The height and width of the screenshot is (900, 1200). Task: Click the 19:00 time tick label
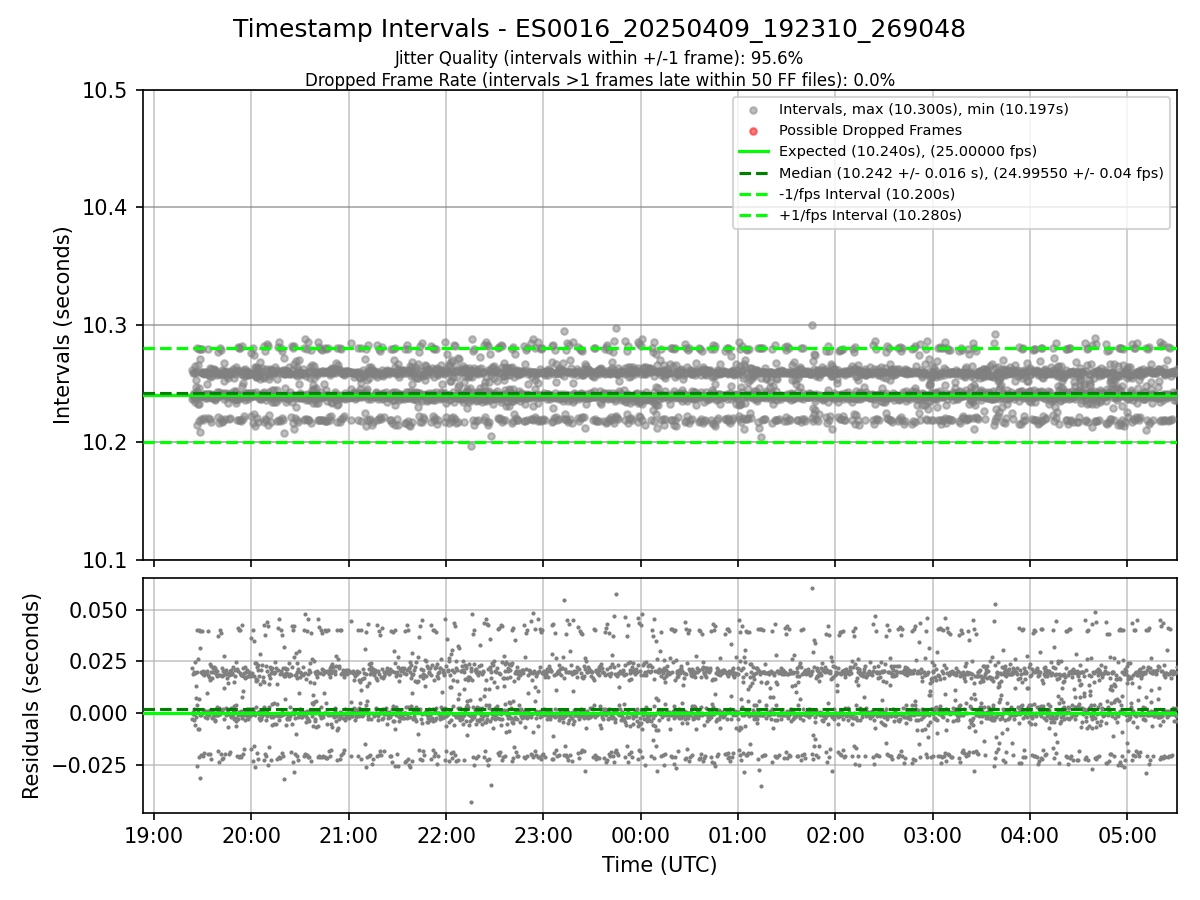(153, 835)
